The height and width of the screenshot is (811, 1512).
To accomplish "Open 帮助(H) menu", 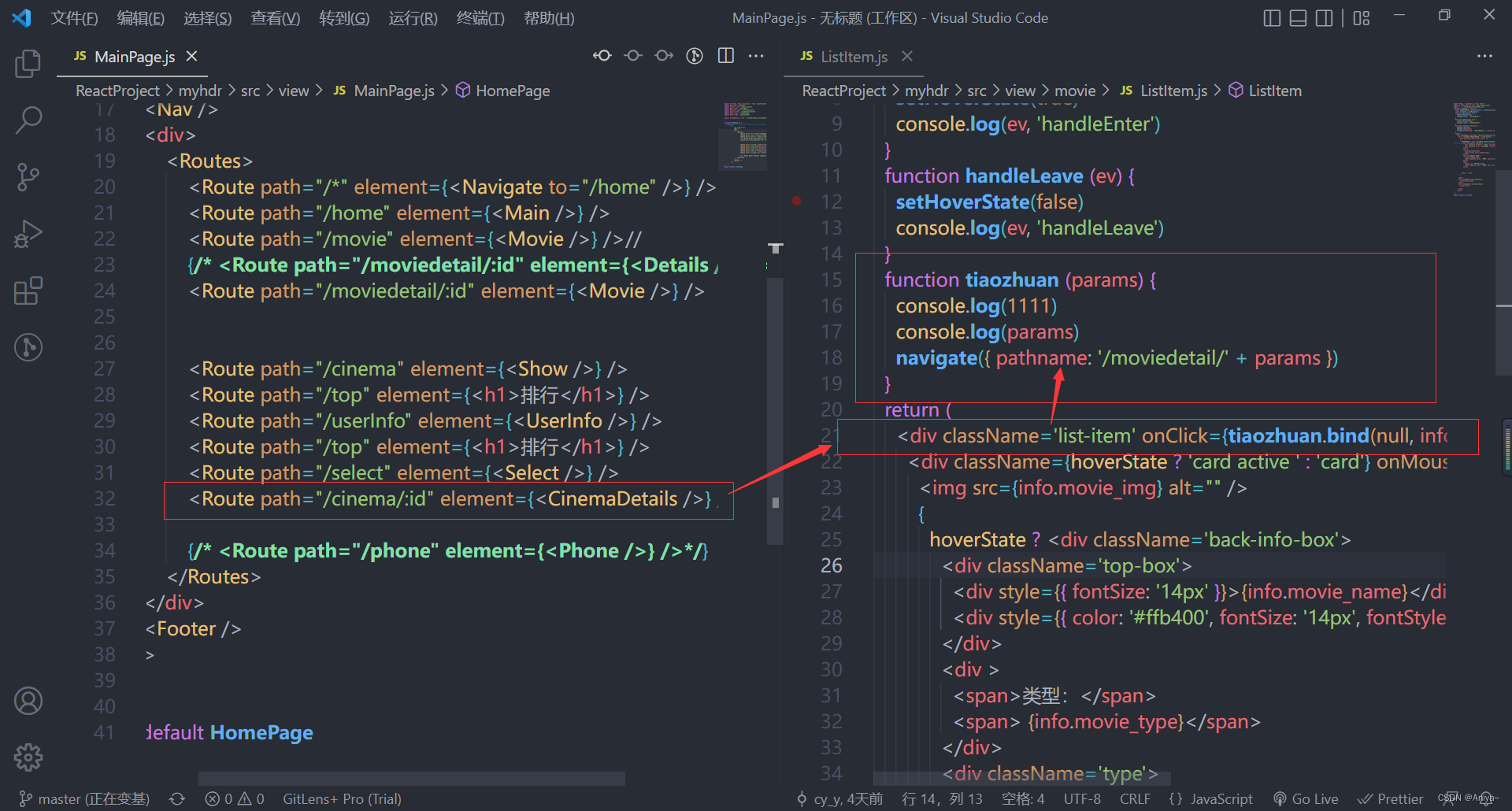I will [549, 18].
